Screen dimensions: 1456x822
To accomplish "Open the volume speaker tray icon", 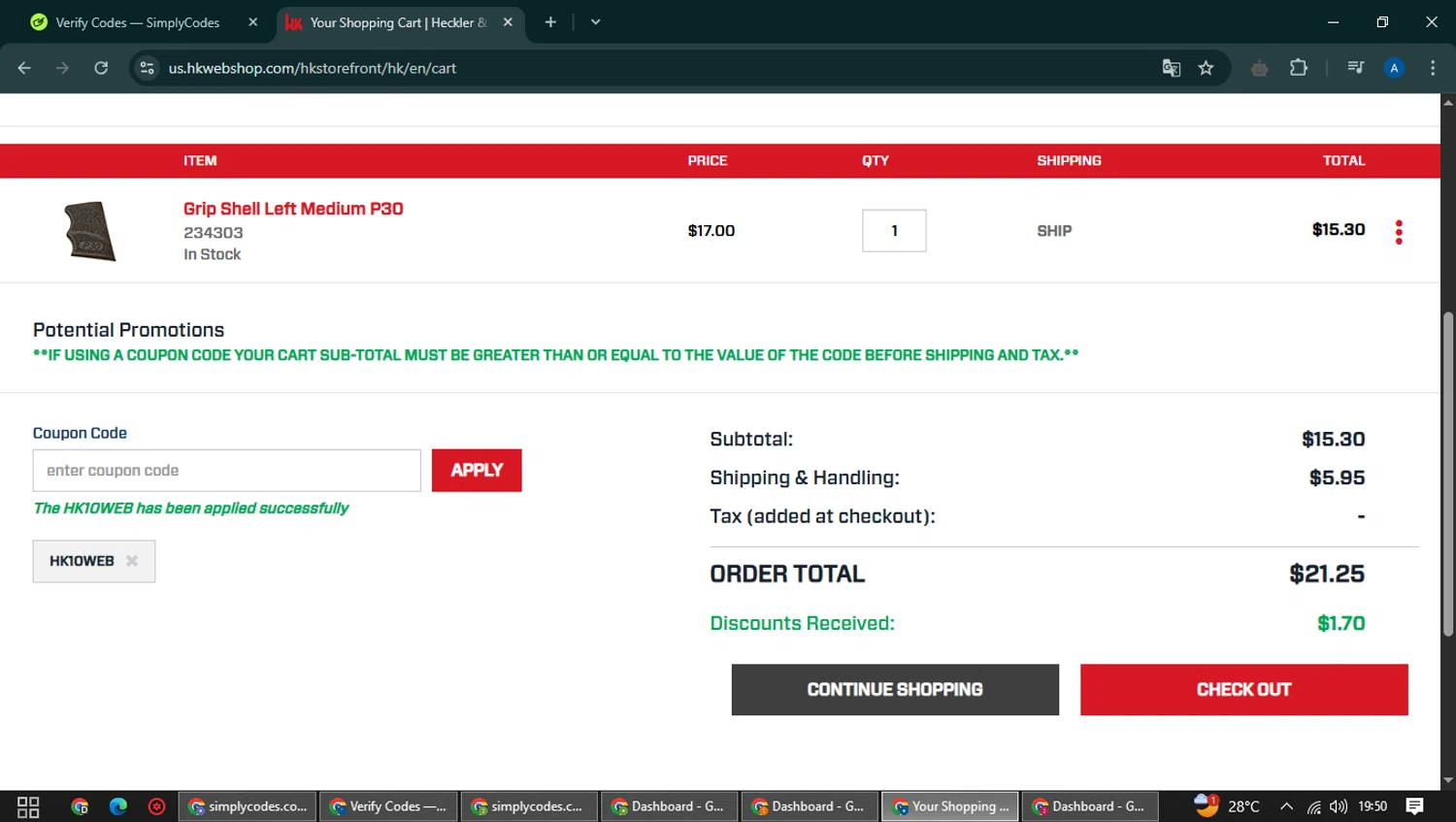I will [x=1339, y=806].
